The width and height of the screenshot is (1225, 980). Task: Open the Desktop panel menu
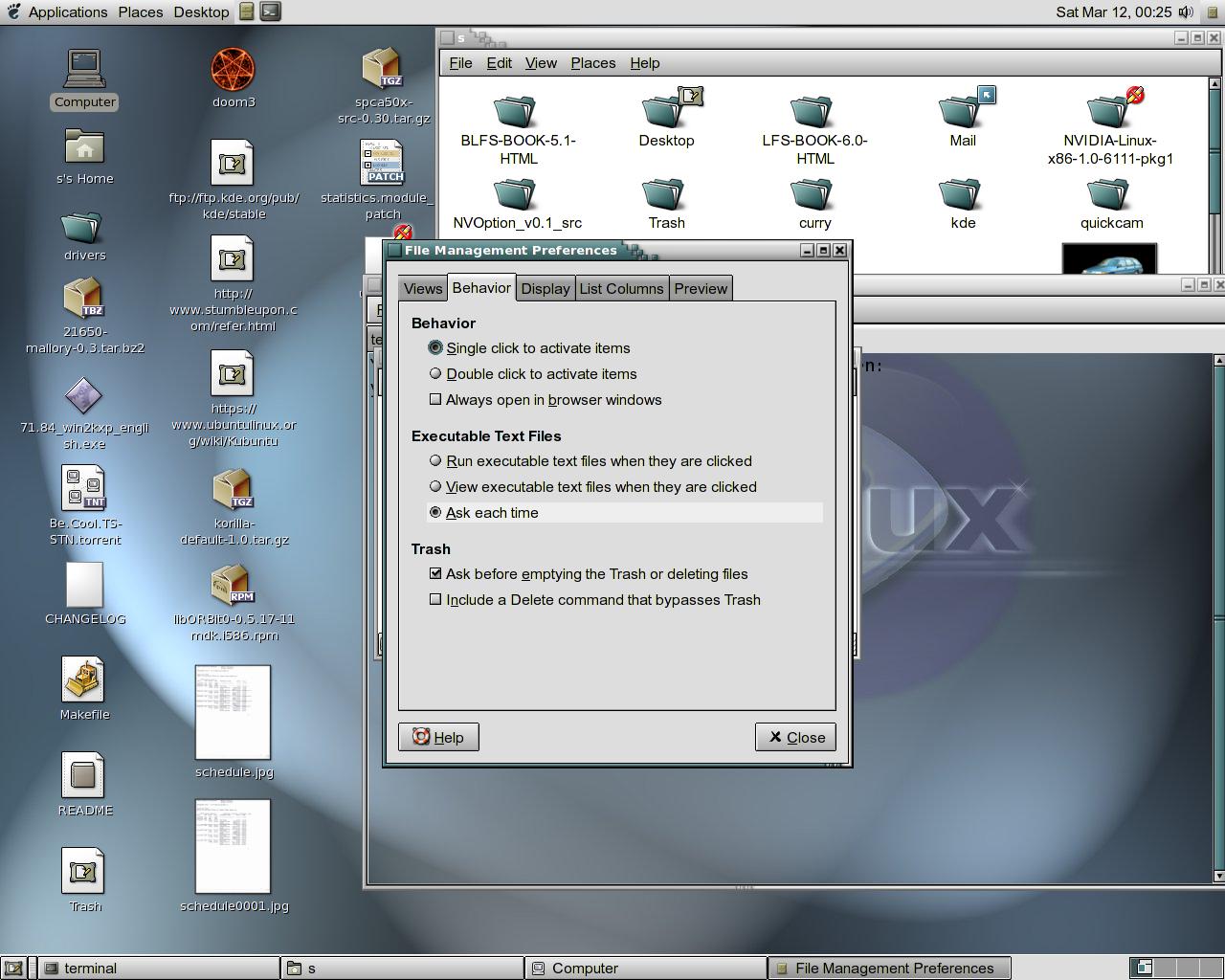click(201, 12)
